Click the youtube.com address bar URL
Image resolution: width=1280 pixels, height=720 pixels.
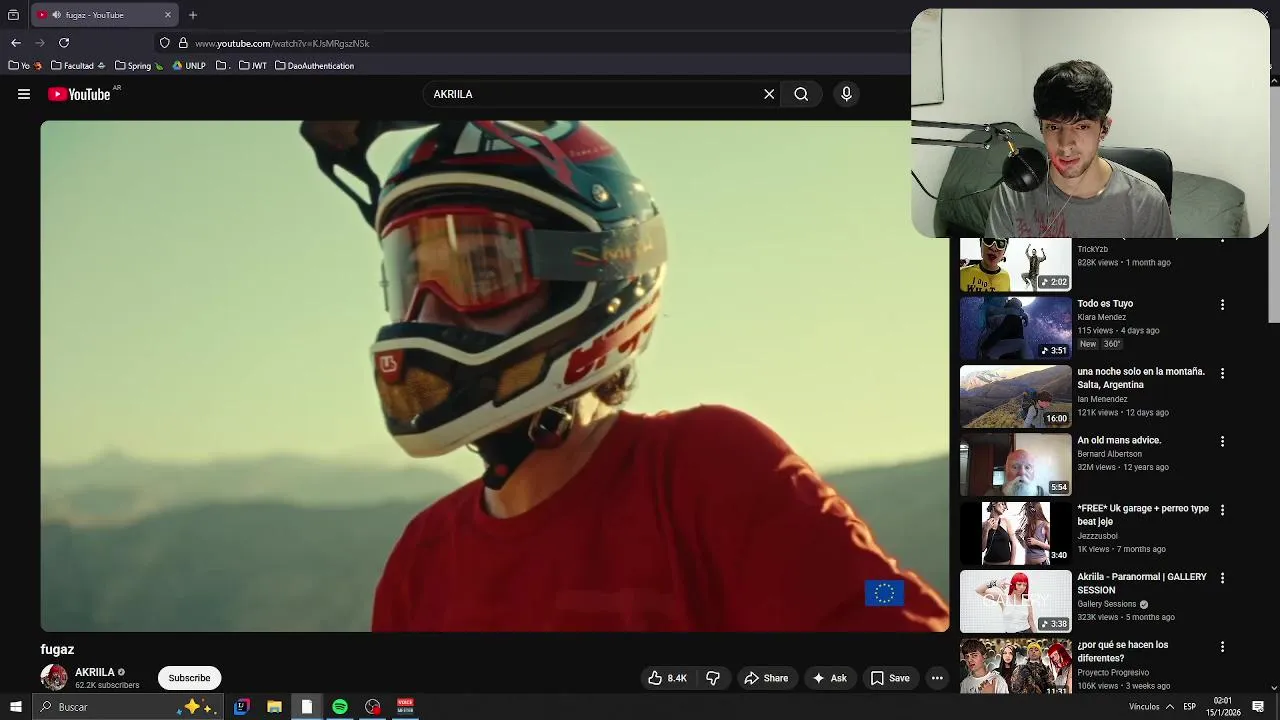(282, 44)
